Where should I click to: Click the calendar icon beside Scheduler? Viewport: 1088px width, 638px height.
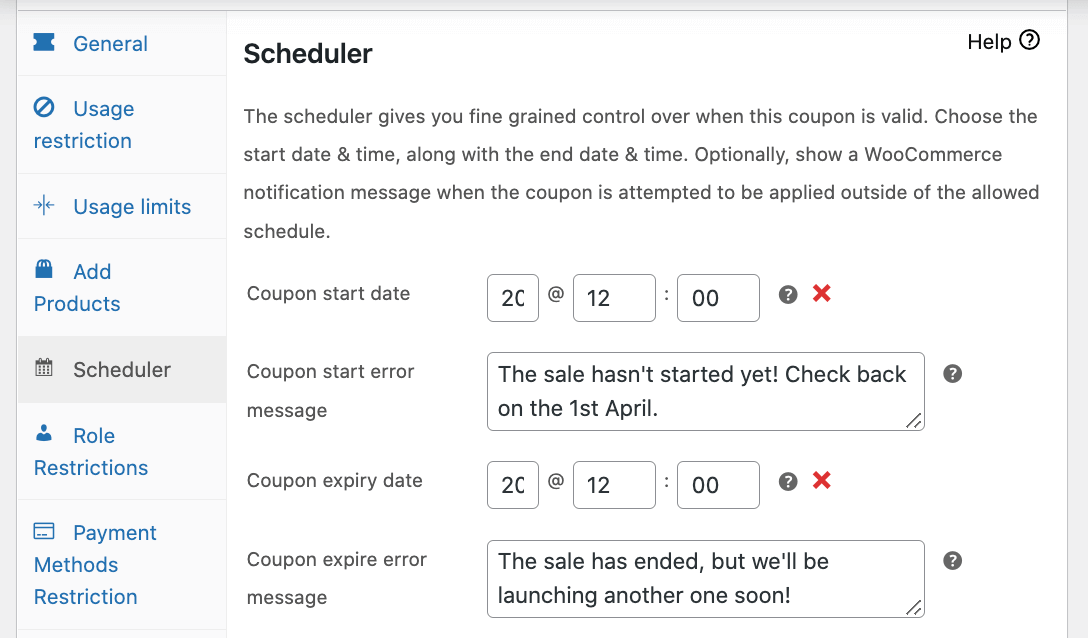(44, 369)
